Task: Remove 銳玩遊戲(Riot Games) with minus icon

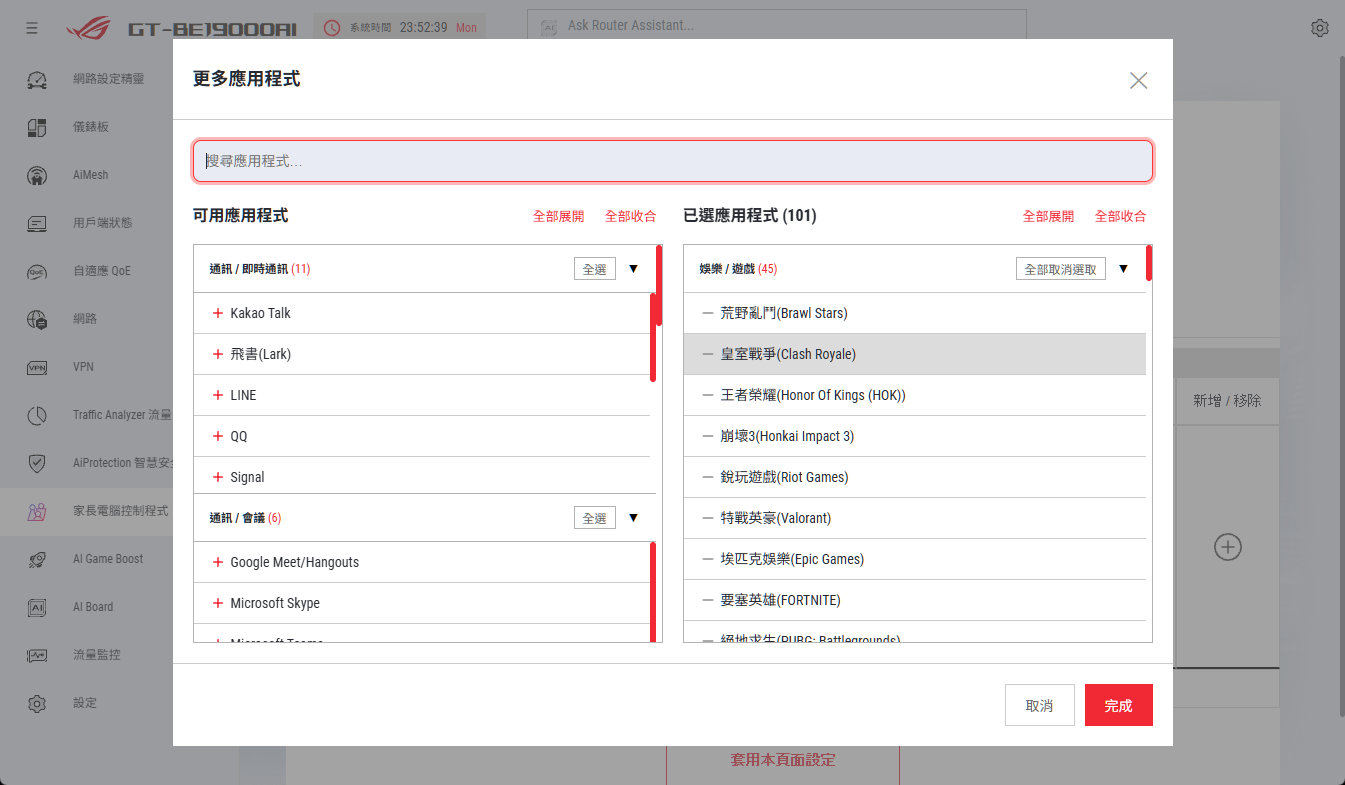Action: [708, 477]
